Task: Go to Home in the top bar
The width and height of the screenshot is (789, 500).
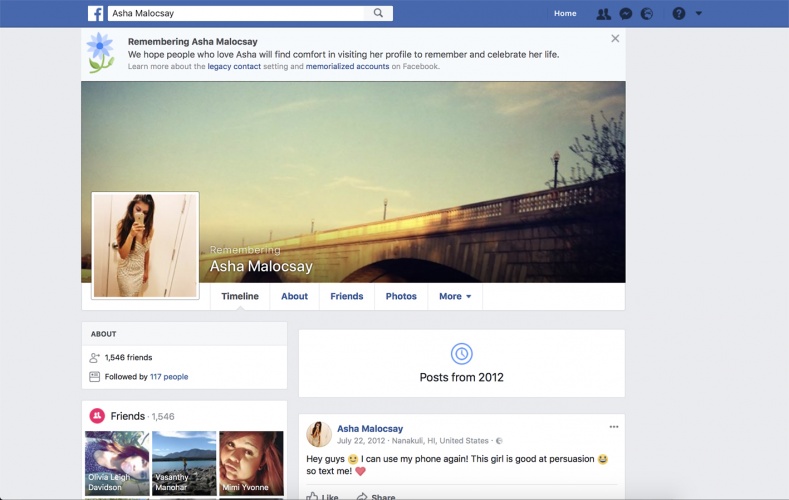Action: [565, 14]
